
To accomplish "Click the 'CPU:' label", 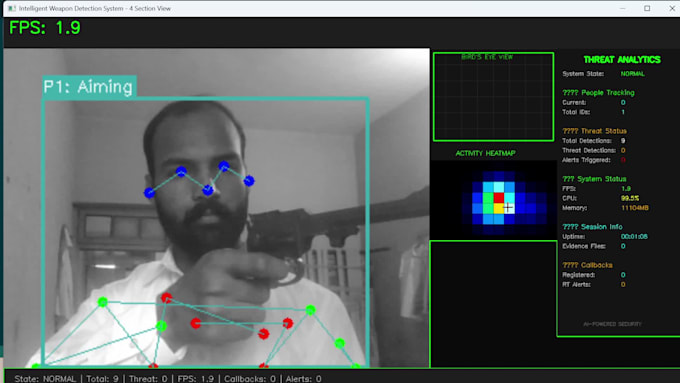I will (569, 198).
